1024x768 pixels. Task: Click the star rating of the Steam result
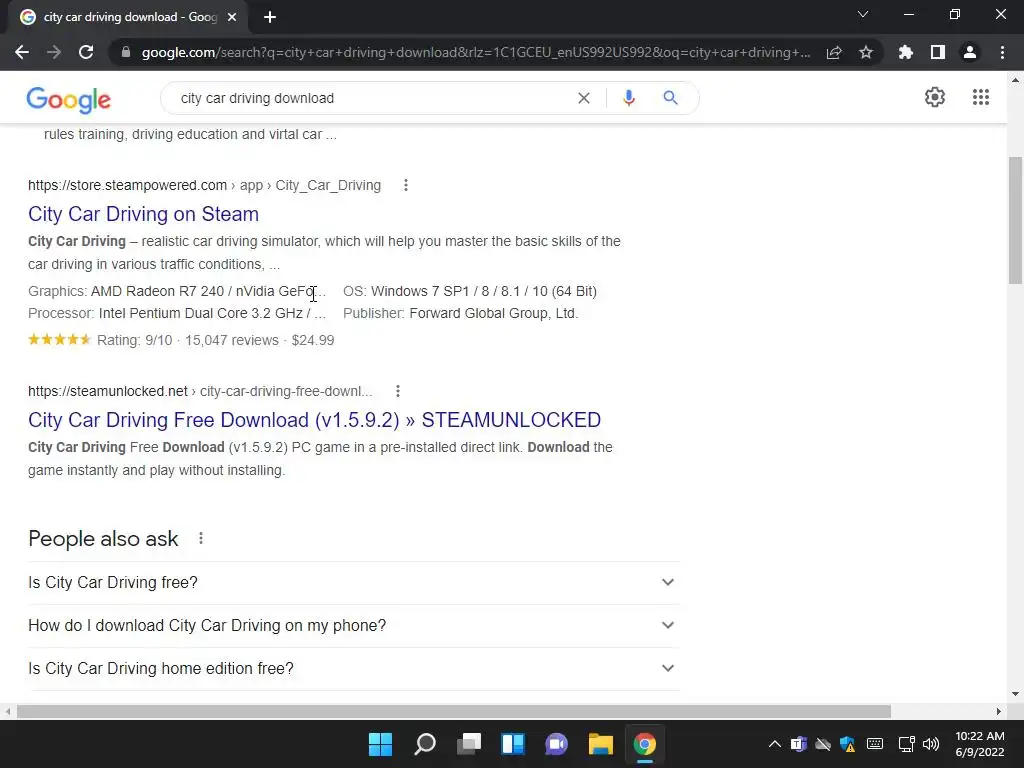click(x=59, y=340)
